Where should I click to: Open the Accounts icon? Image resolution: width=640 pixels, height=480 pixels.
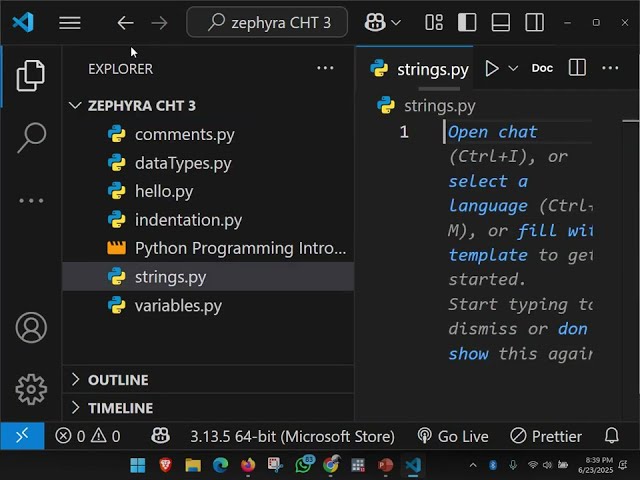[31, 327]
